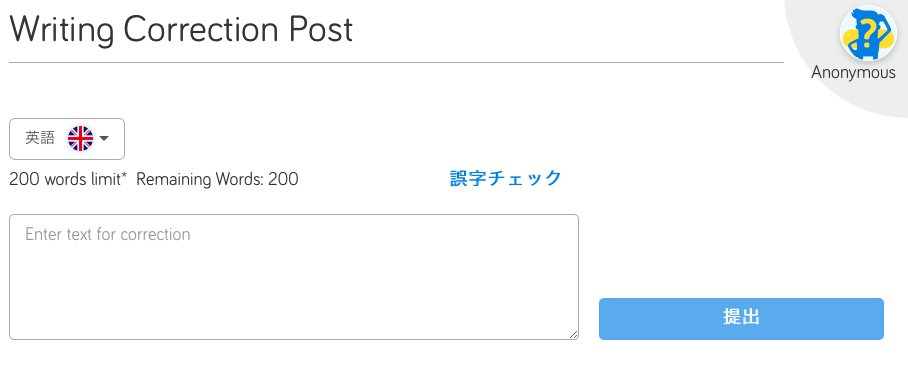Expand the language dropdown caret arrow
Screen dimensions: 908x365
coord(104,138)
